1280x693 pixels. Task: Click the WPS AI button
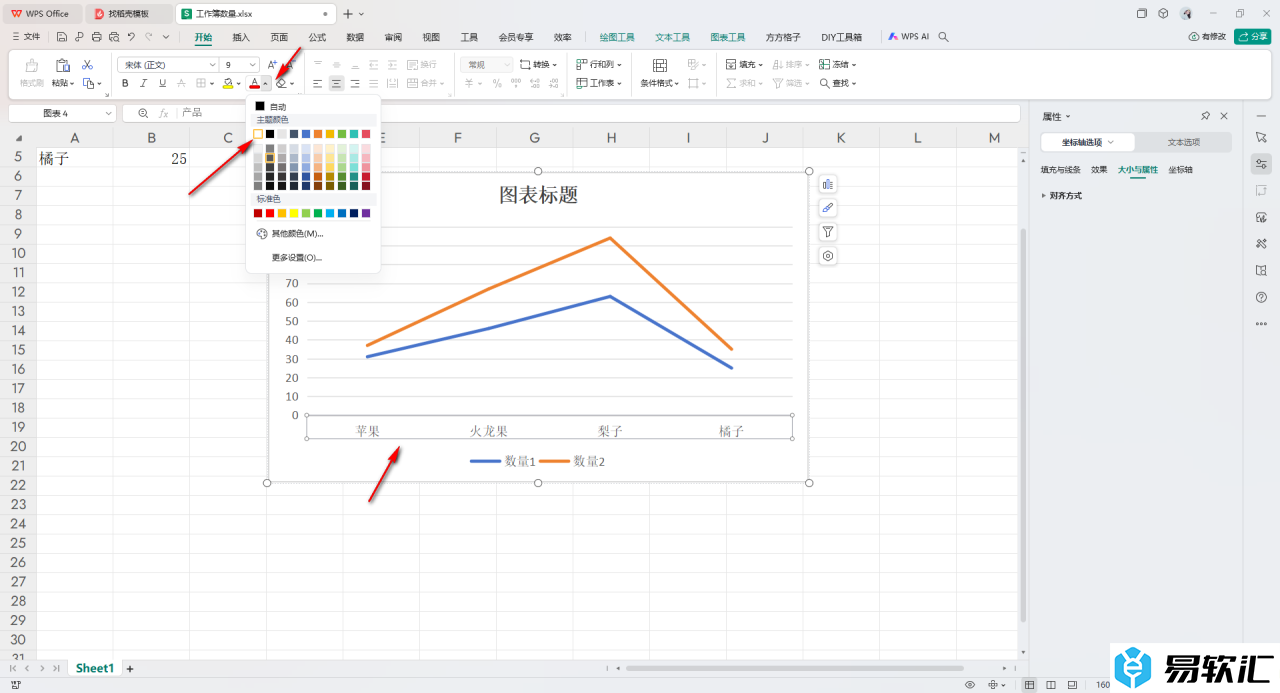[908, 36]
